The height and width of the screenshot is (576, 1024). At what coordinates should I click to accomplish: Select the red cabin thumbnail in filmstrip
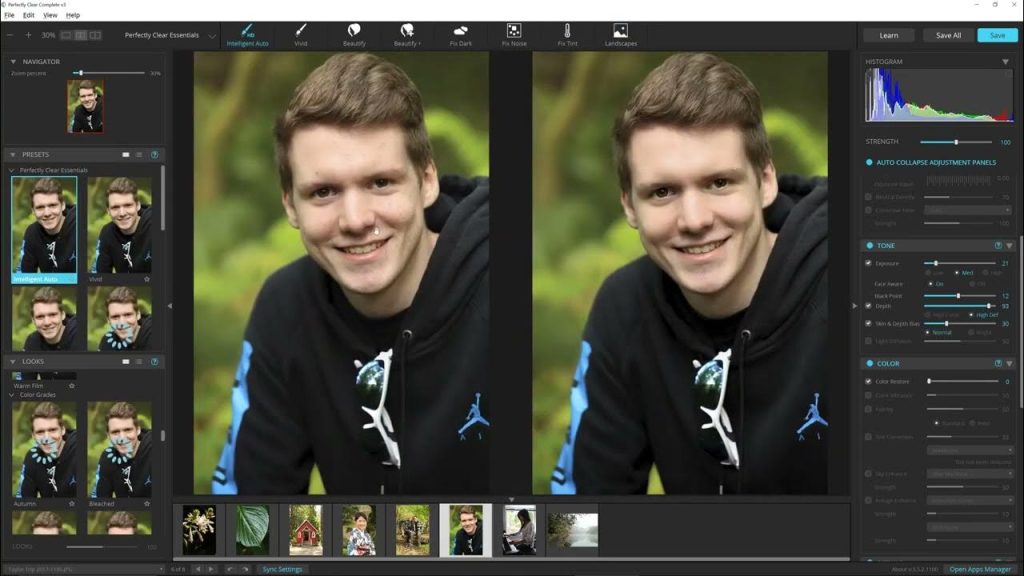point(306,530)
